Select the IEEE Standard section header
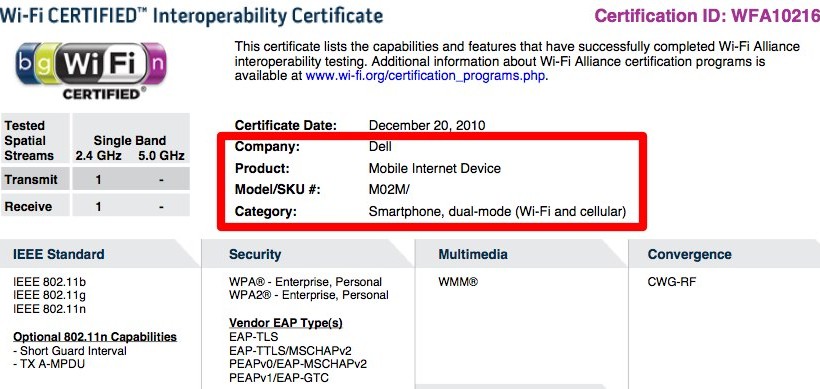Screen dimensions: 820x389 coord(59,255)
